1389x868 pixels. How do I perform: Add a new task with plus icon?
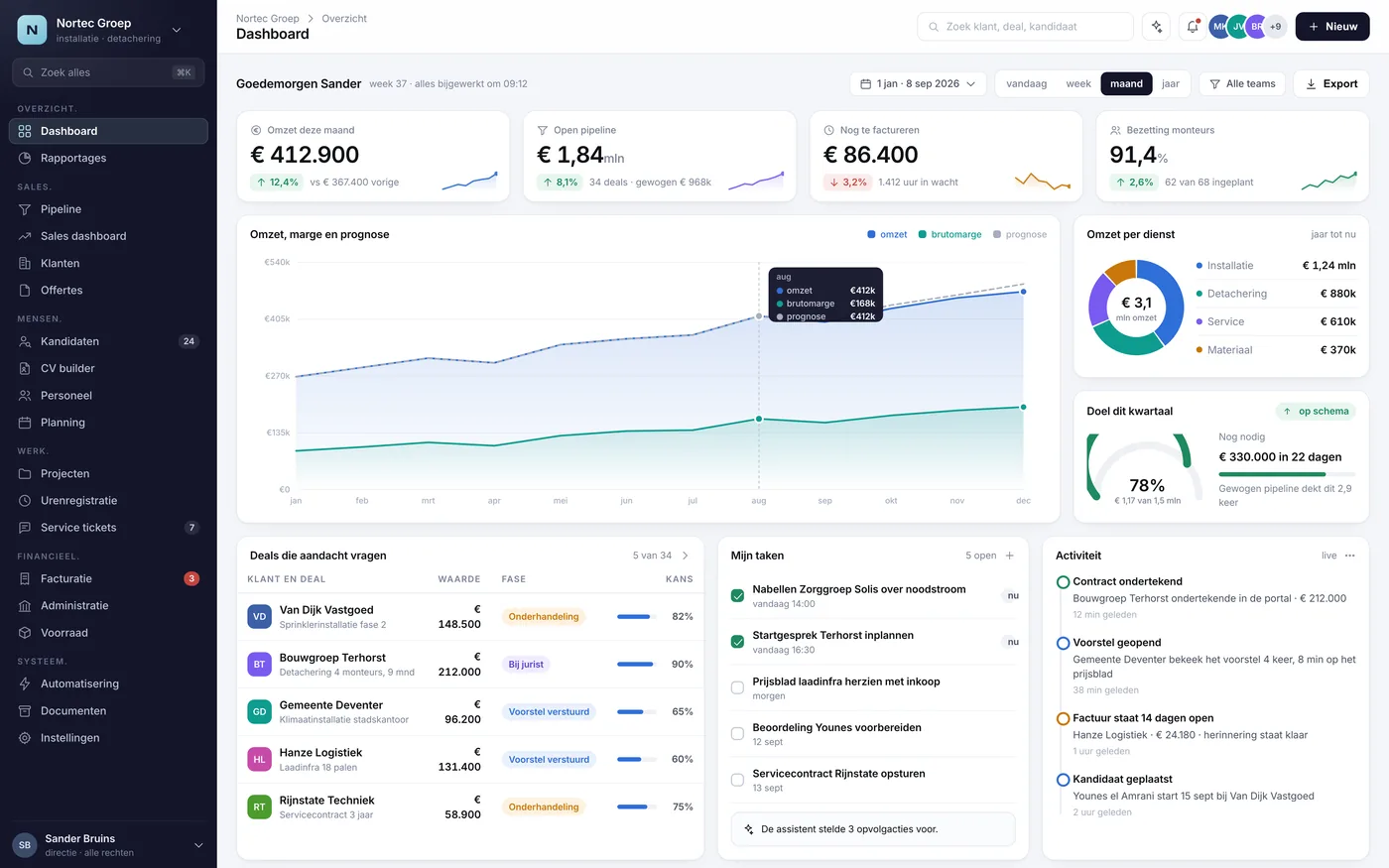tap(1010, 556)
